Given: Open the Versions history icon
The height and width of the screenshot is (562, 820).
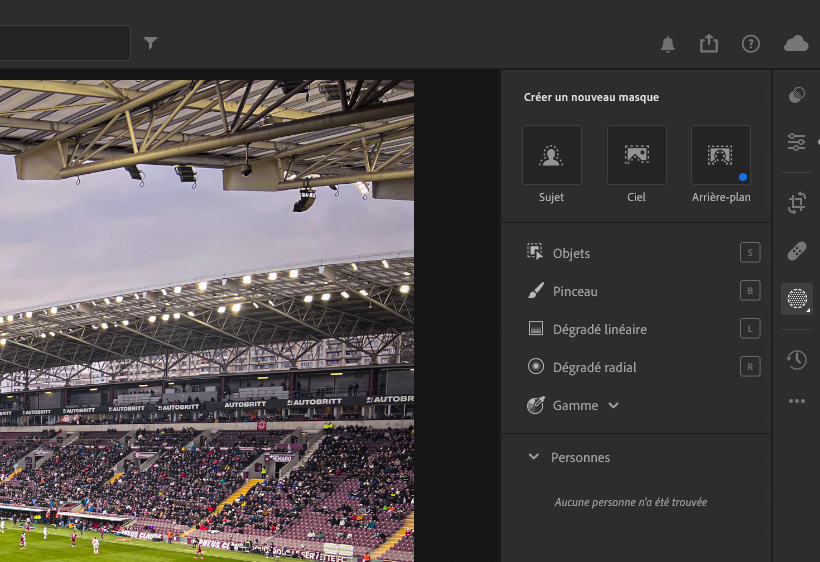Looking at the screenshot, I should [x=796, y=359].
